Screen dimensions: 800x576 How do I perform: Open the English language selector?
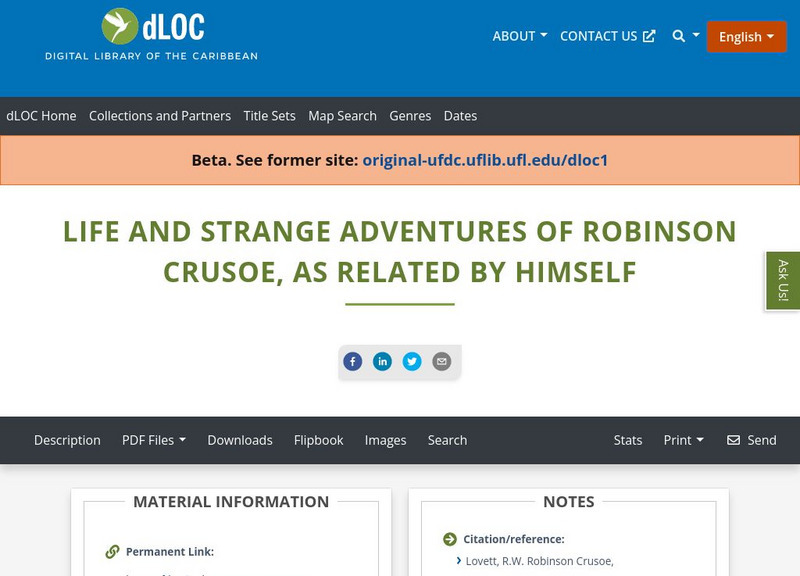746,36
